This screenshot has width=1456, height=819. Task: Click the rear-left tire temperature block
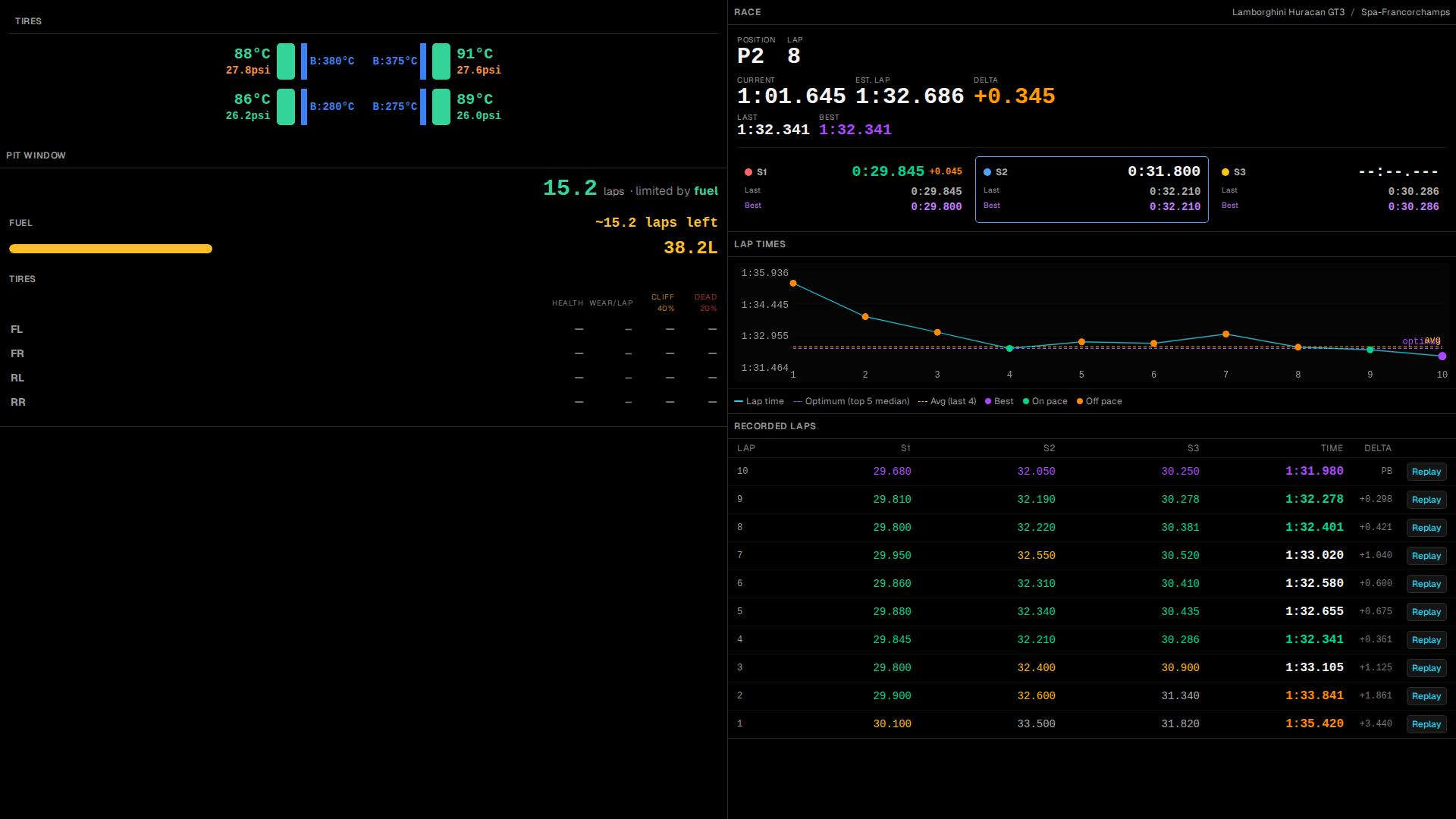pos(285,107)
